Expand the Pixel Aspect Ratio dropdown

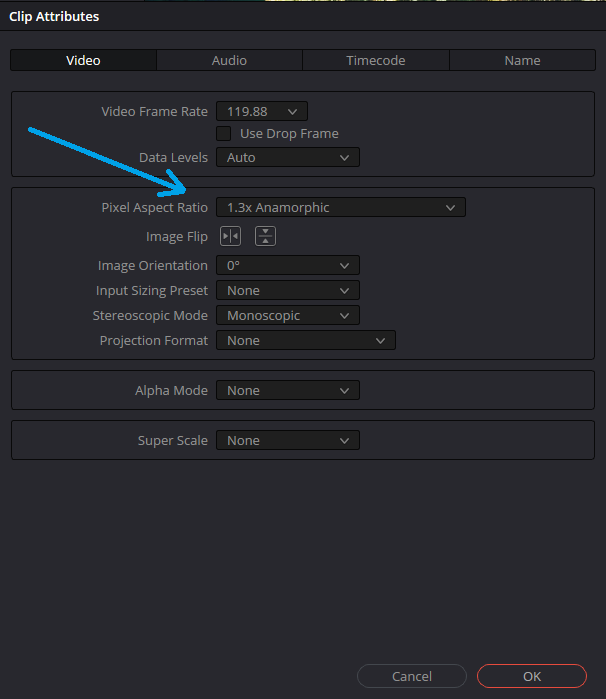point(340,208)
